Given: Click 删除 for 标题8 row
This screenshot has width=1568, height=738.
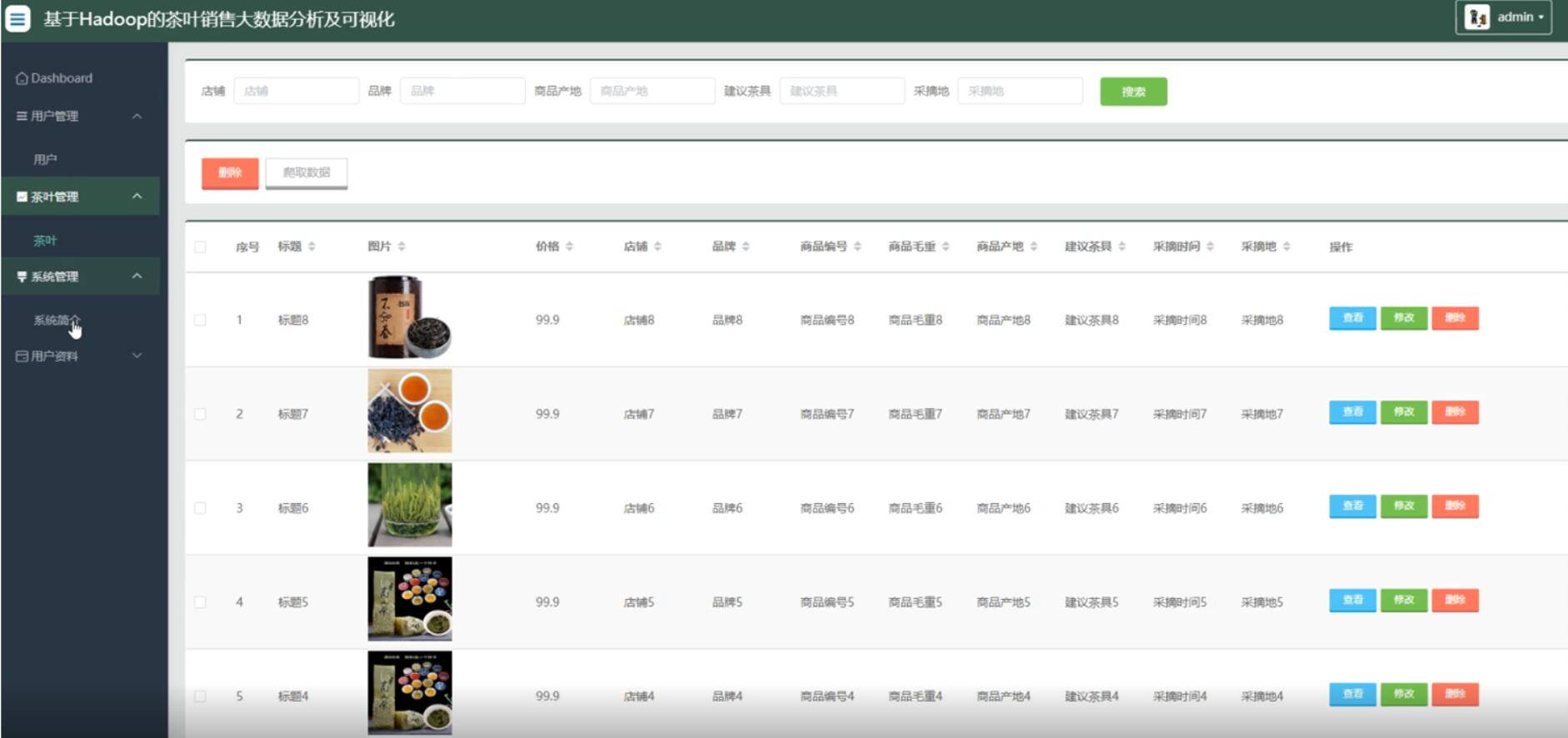Looking at the screenshot, I should [x=1455, y=318].
